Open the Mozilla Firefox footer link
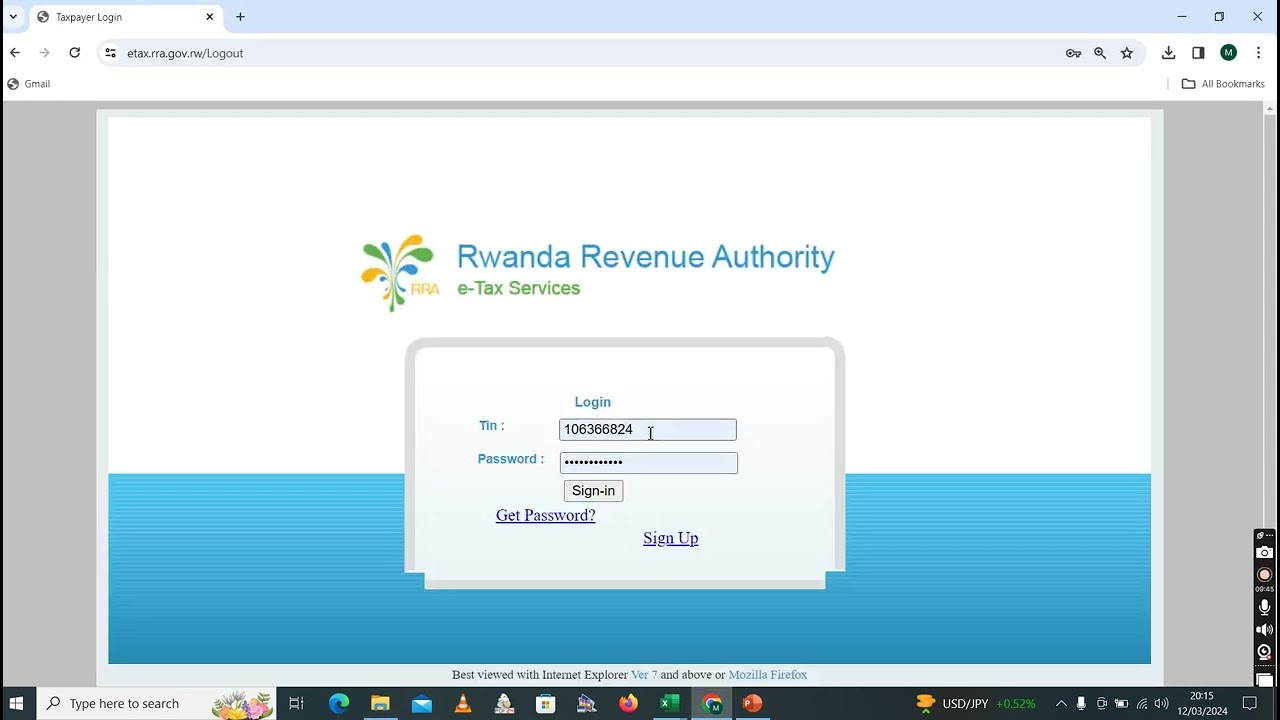Screen dimensions: 1280x720 [x=767, y=675]
